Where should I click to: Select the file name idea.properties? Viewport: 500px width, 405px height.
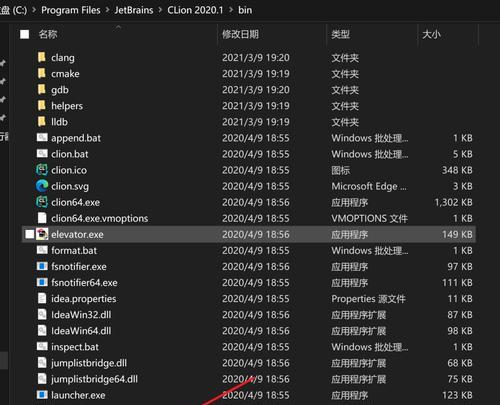click(x=84, y=299)
